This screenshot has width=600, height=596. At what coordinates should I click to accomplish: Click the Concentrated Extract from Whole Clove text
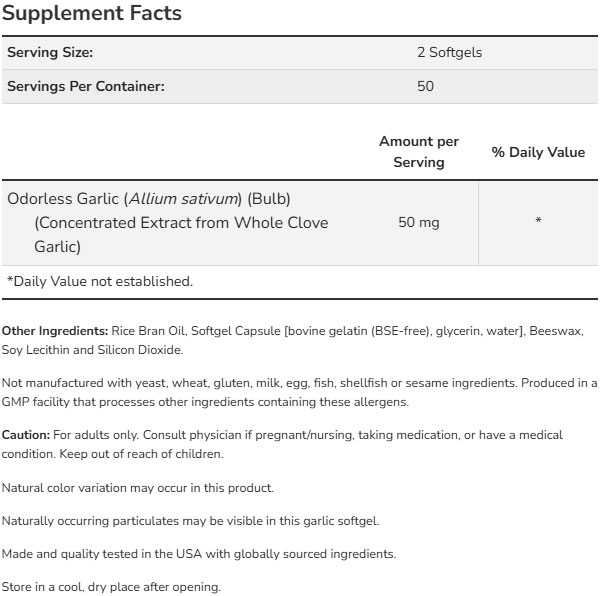click(180, 222)
